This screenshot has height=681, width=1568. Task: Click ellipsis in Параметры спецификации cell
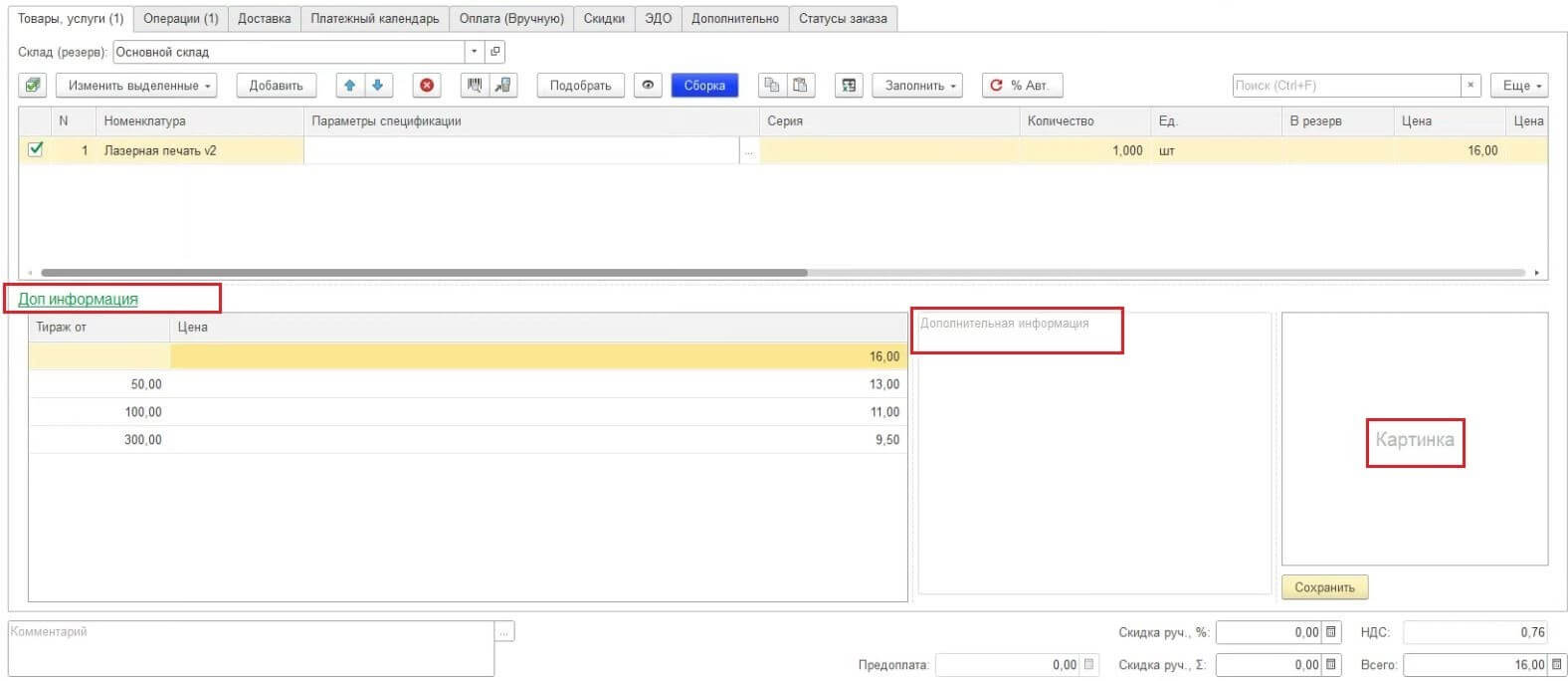[749, 151]
